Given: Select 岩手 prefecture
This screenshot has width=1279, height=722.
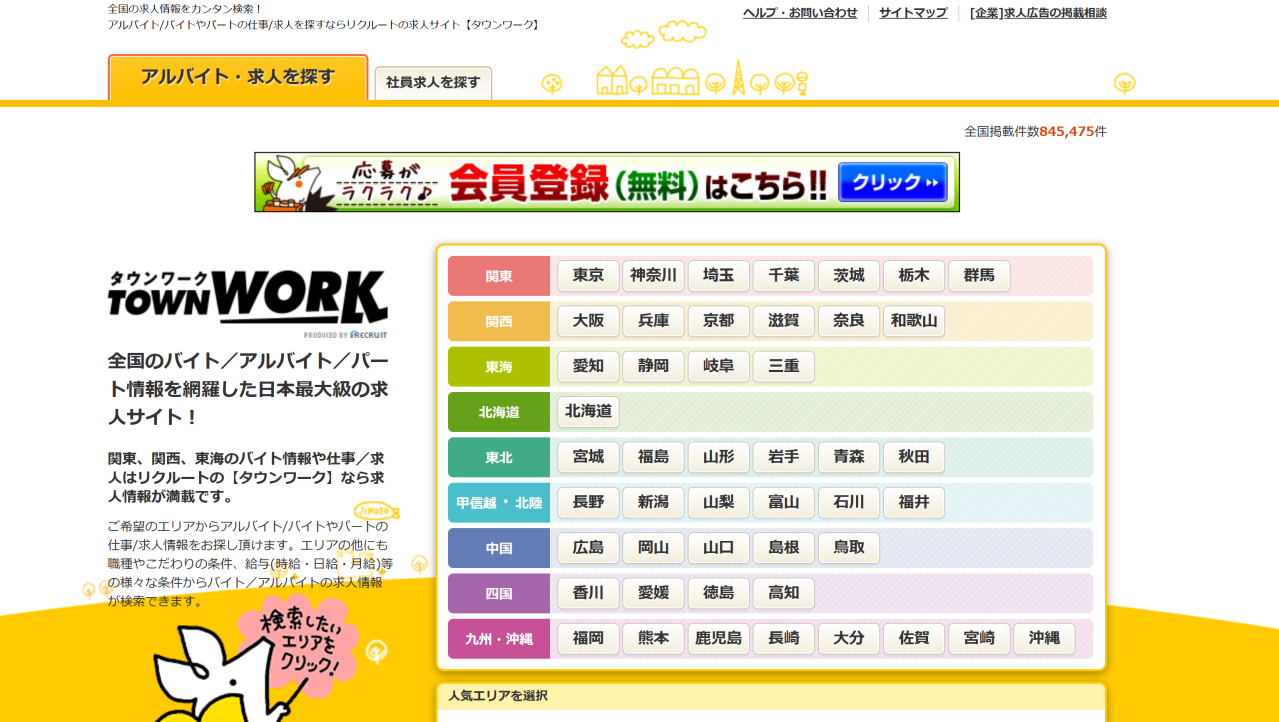Looking at the screenshot, I should coord(783,457).
